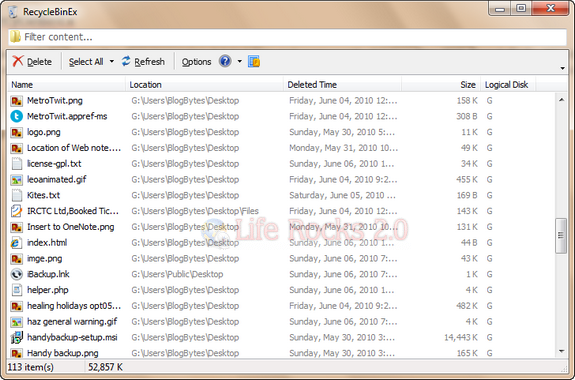Select the helper.php file icon
The image size is (575, 380).
[17, 290]
